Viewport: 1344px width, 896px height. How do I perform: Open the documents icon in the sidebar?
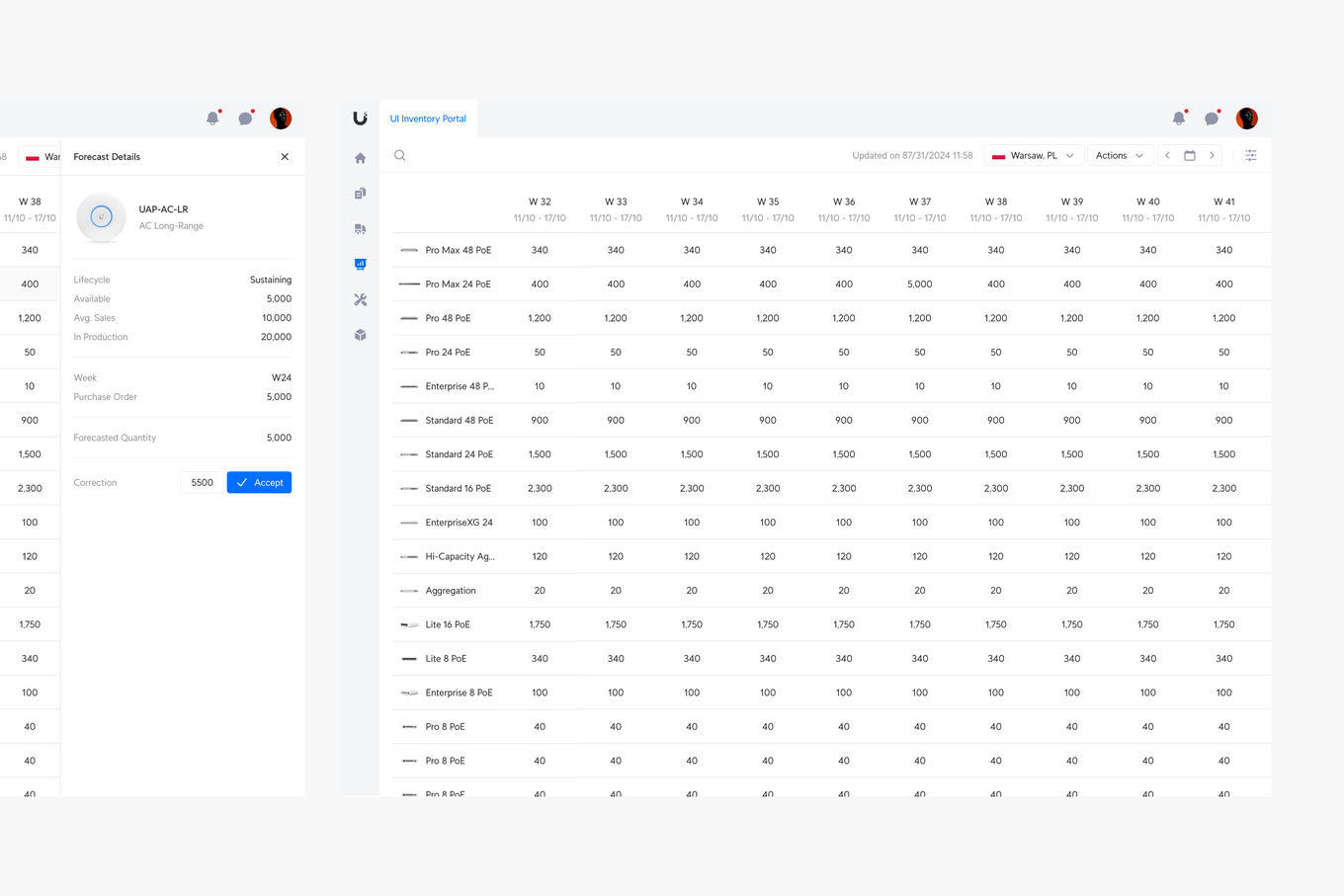coord(360,194)
